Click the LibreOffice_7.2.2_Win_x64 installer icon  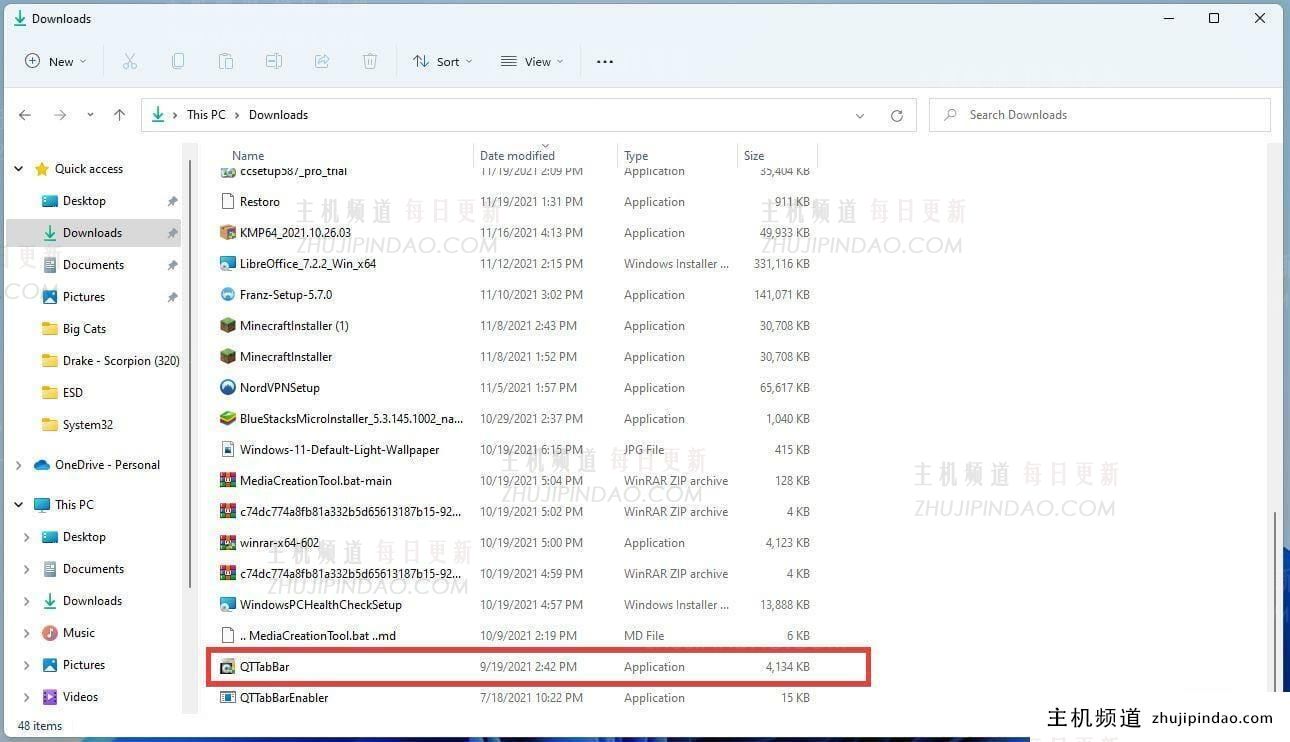[228, 264]
